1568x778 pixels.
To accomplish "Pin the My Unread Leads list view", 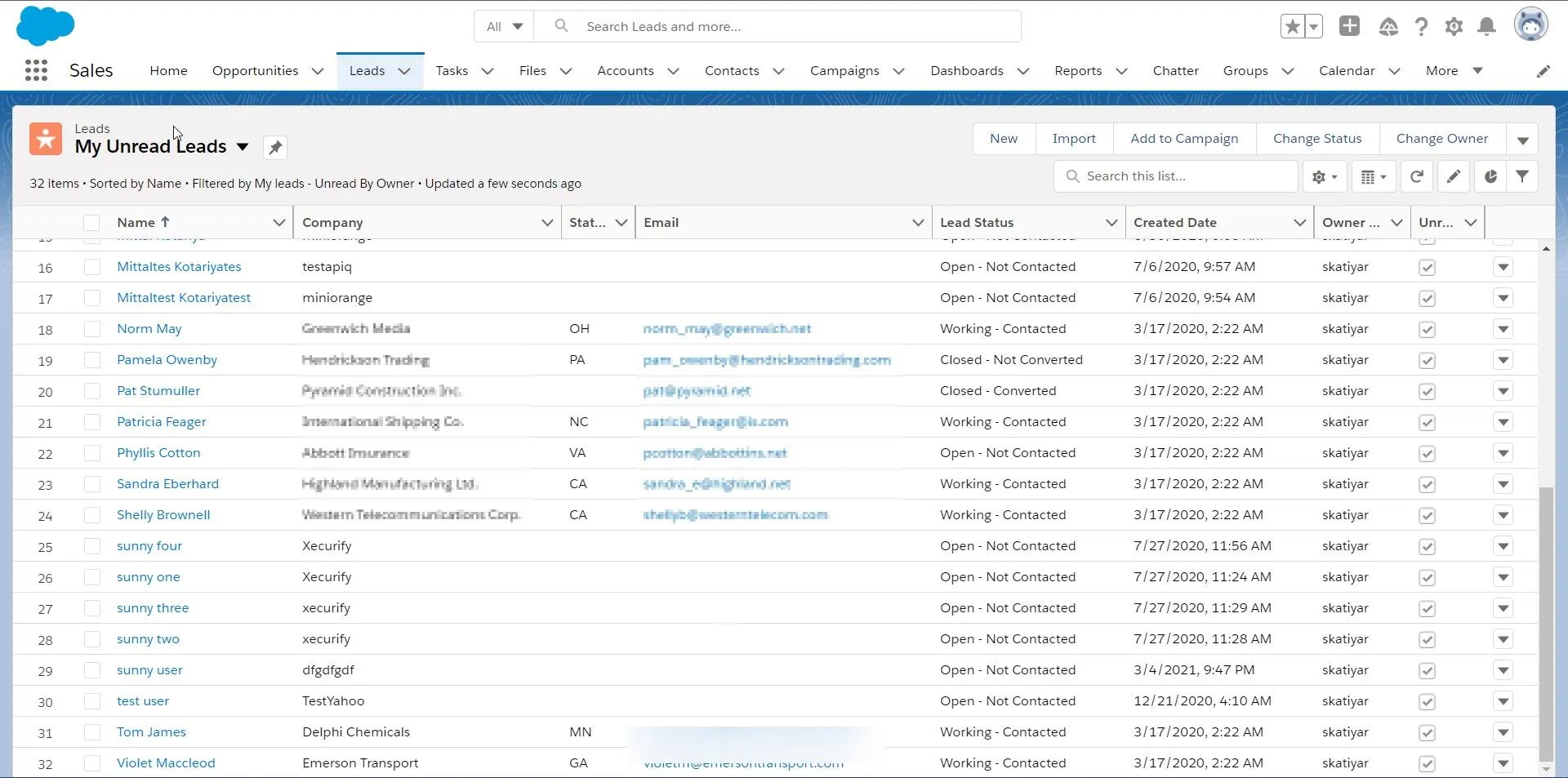I will [274, 148].
